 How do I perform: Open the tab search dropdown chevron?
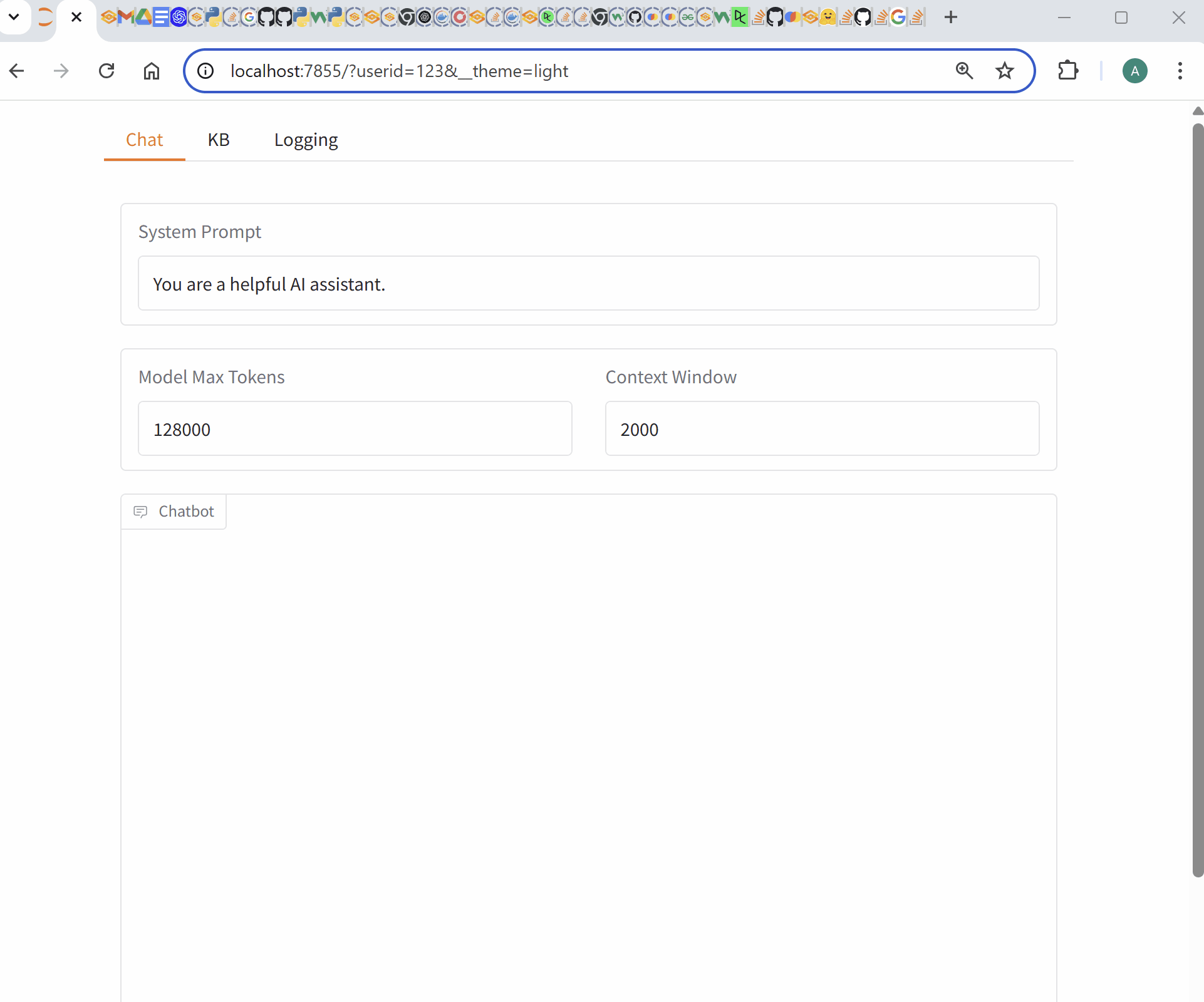(x=14, y=17)
